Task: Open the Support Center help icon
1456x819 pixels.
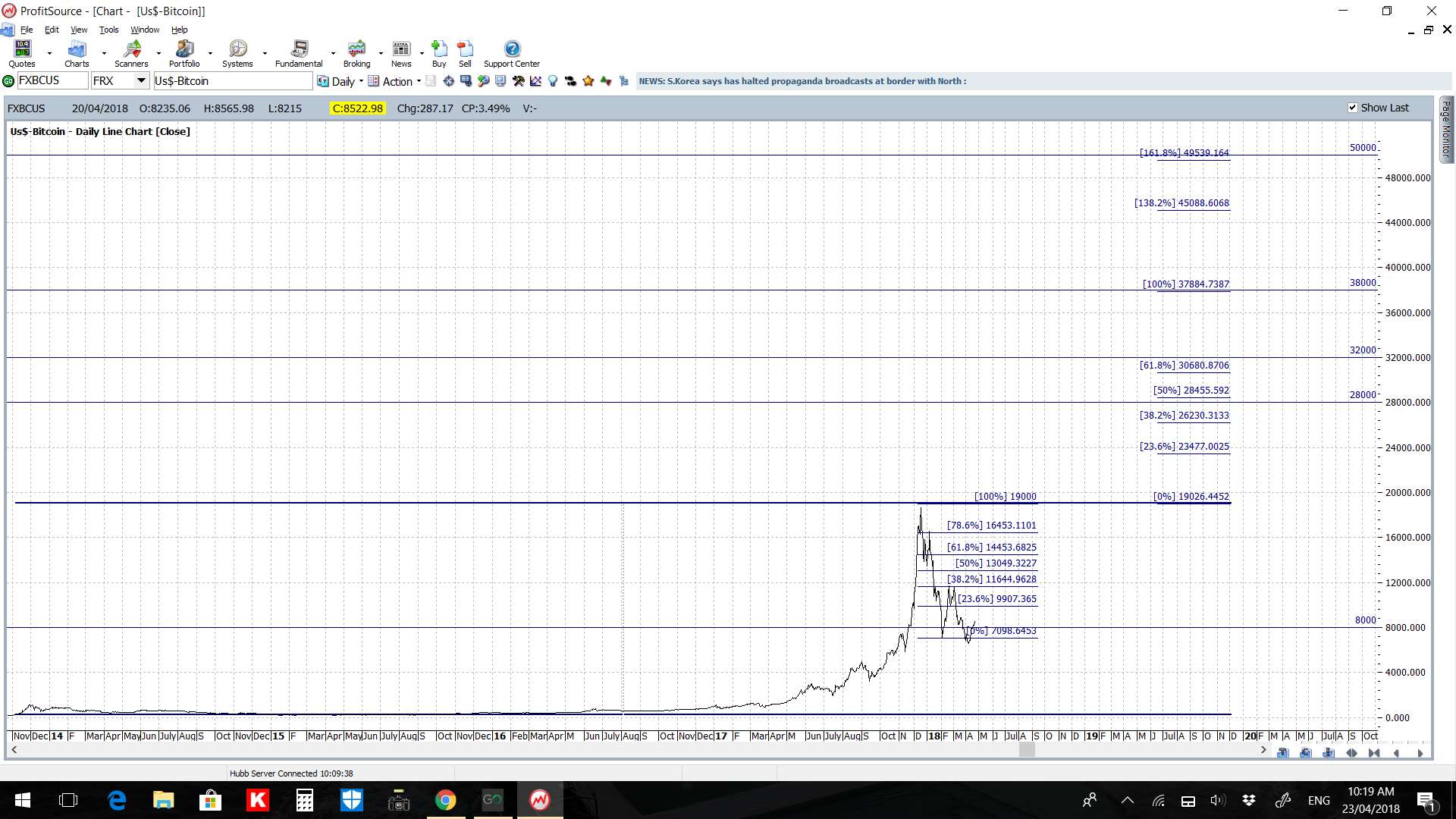Action: [x=512, y=53]
